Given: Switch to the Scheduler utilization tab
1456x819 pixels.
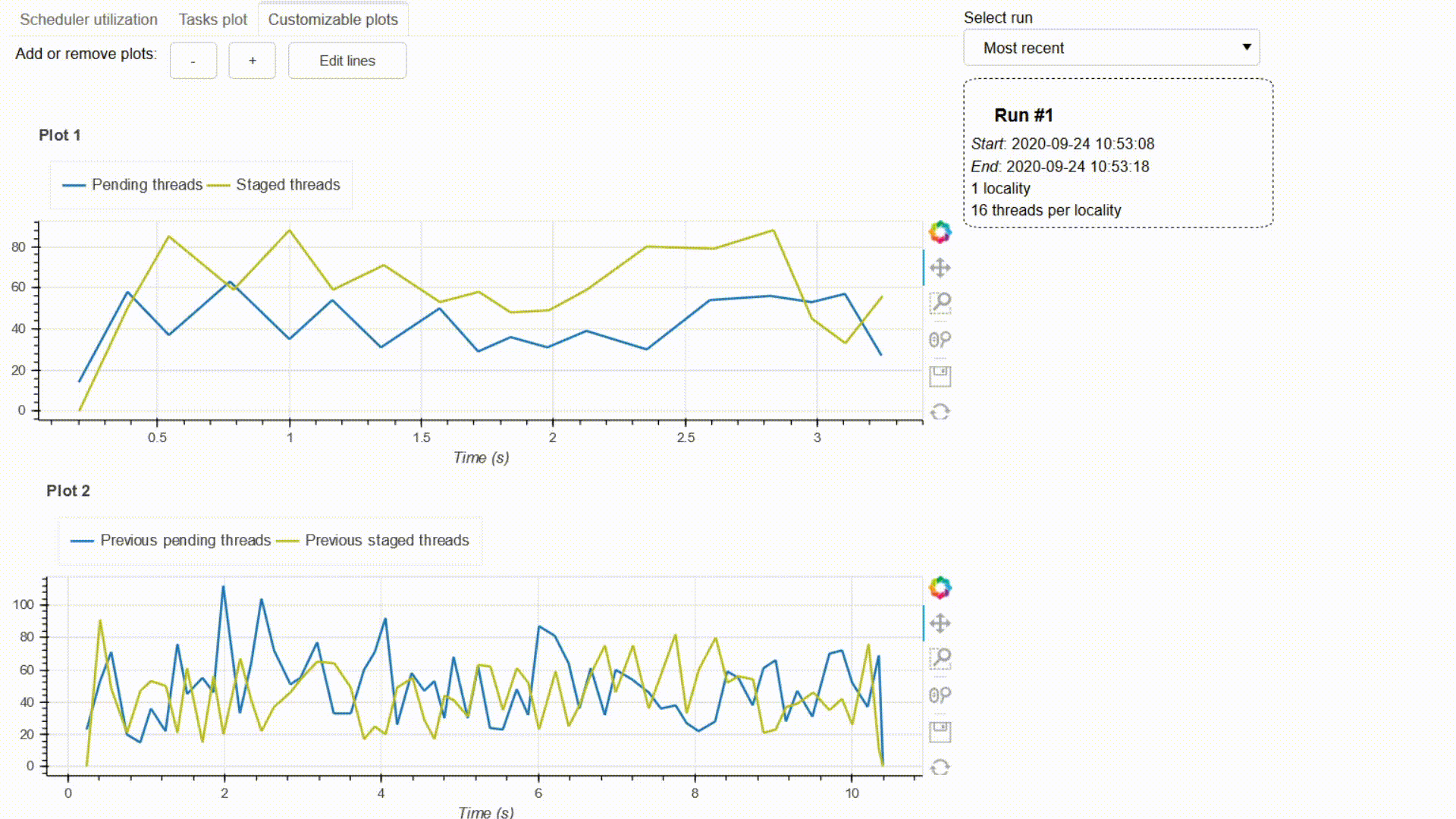Looking at the screenshot, I should (x=88, y=19).
